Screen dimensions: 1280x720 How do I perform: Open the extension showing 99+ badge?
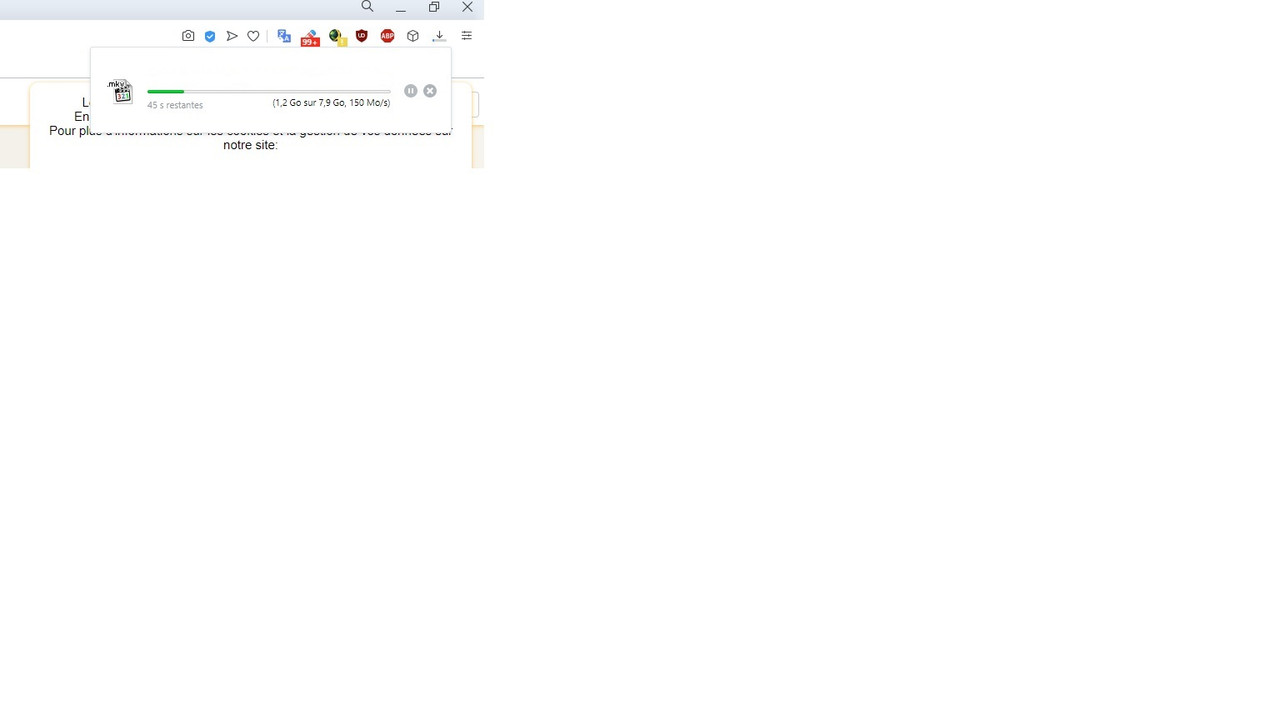pos(310,38)
